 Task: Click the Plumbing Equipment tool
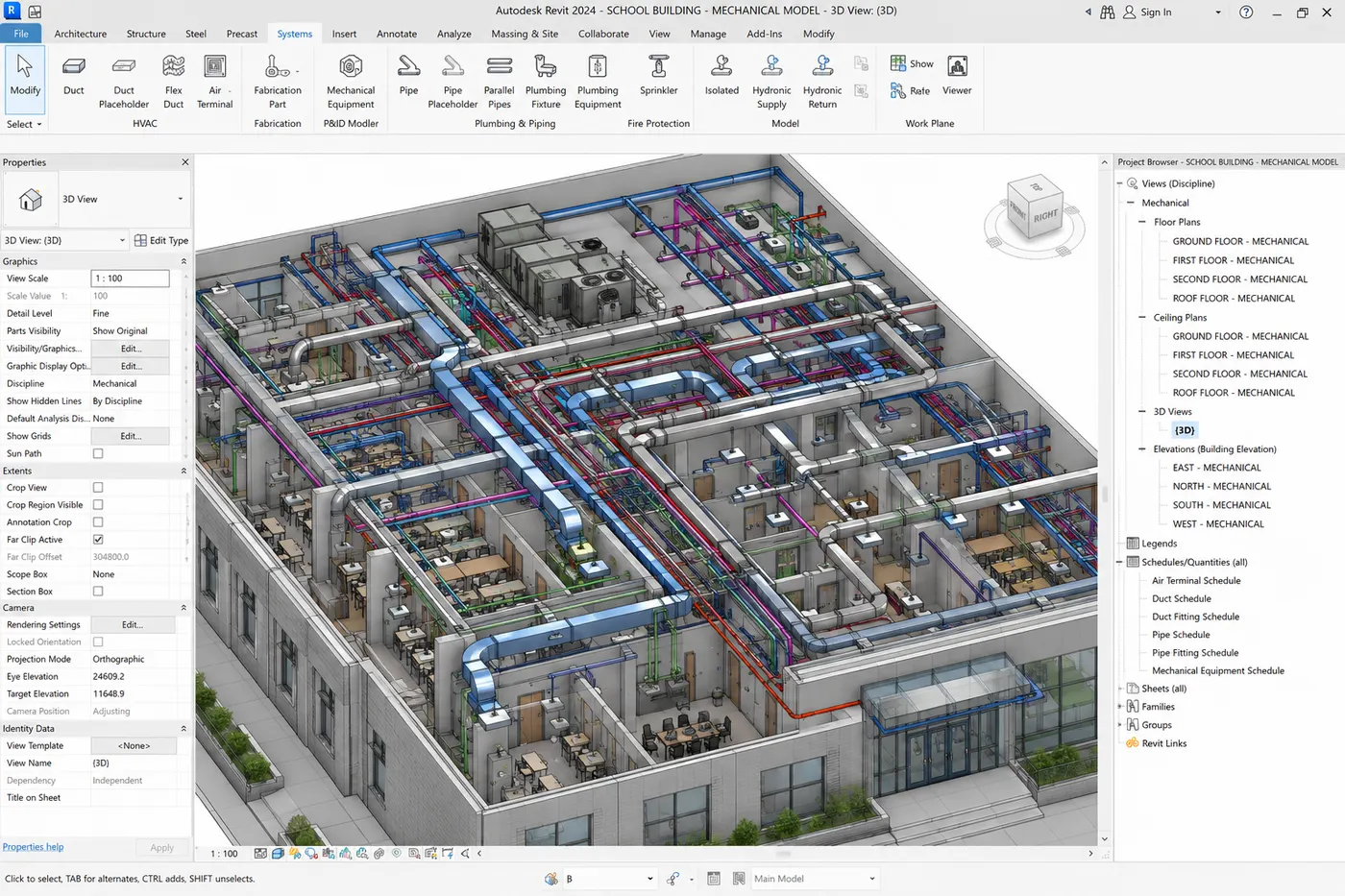tap(598, 81)
